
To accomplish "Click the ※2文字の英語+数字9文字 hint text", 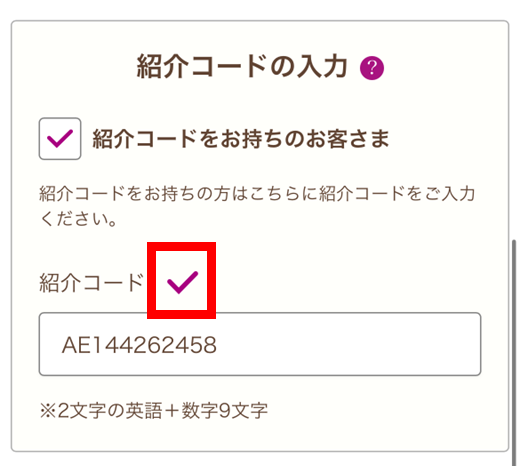I will click(154, 410).
